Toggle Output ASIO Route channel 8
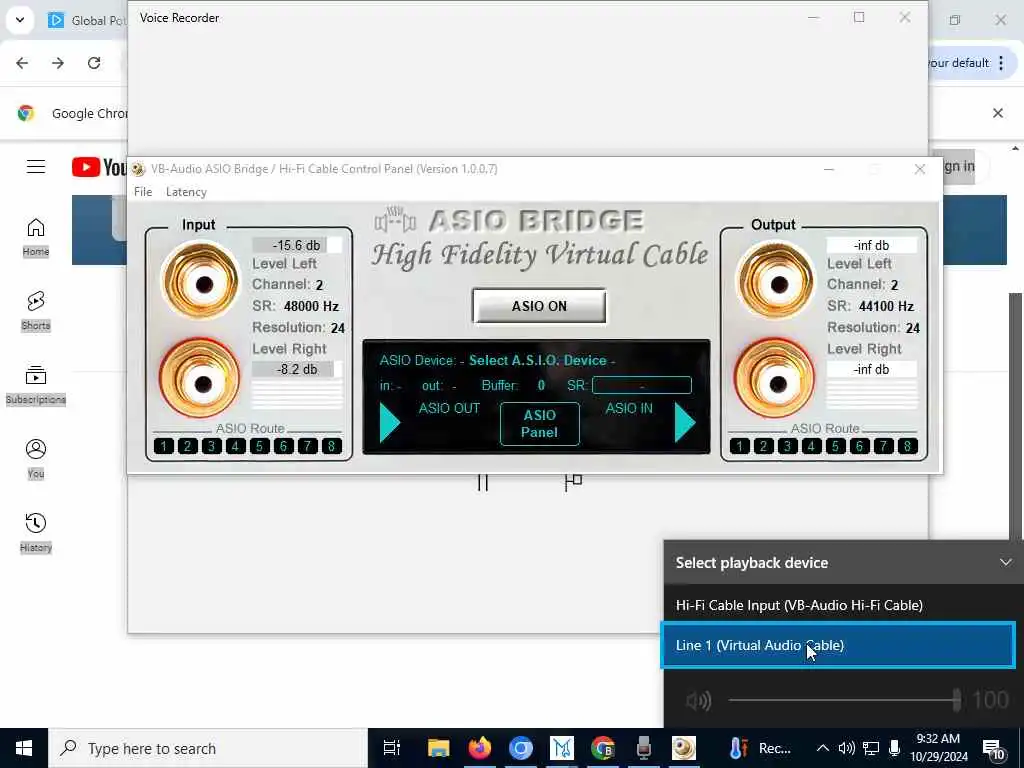The image size is (1024, 768). pyautogui.click(x=907, y=446)
